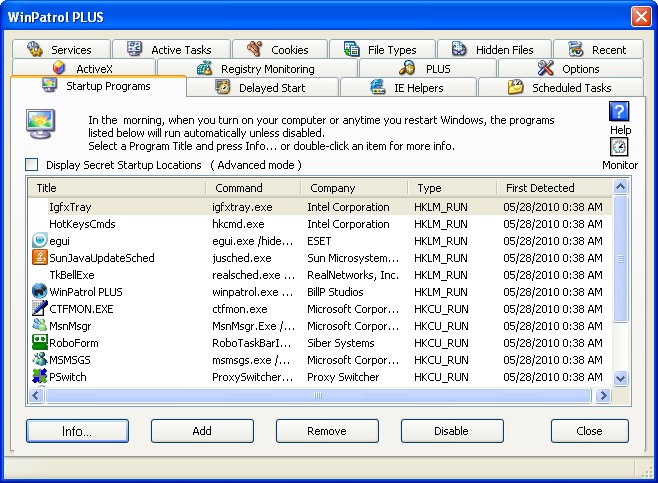
Task: Click the SunJavaUpdateSched Java icon
Action: pos(40,257)
